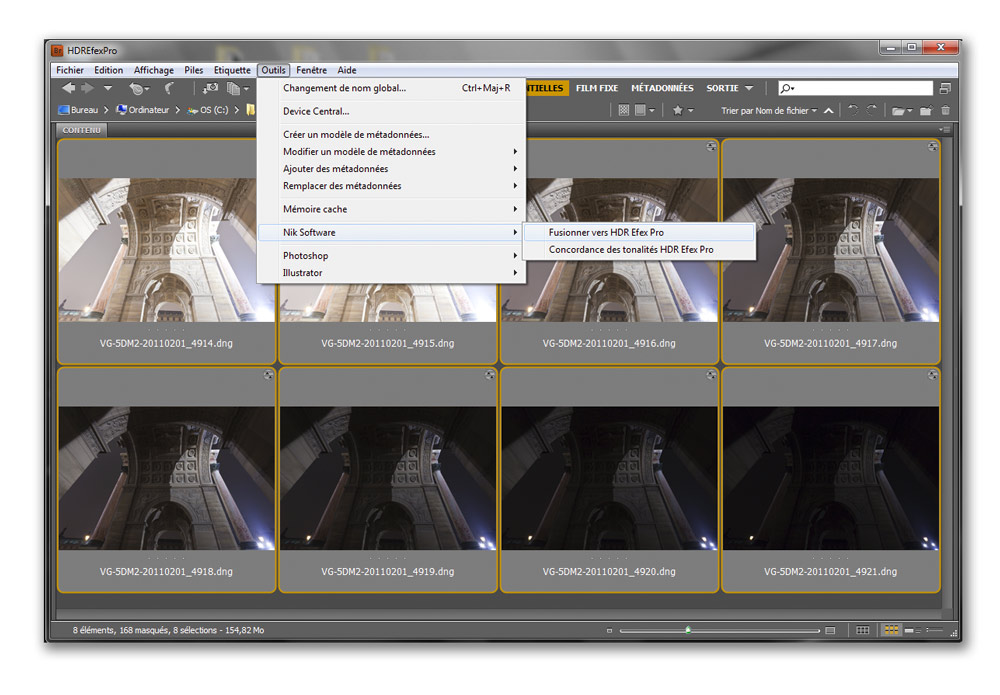Select thumbnail VG-5DM2-20110201_4921.dng
Viewport: 1000px width, 695px height.
[x=831, y=479]
